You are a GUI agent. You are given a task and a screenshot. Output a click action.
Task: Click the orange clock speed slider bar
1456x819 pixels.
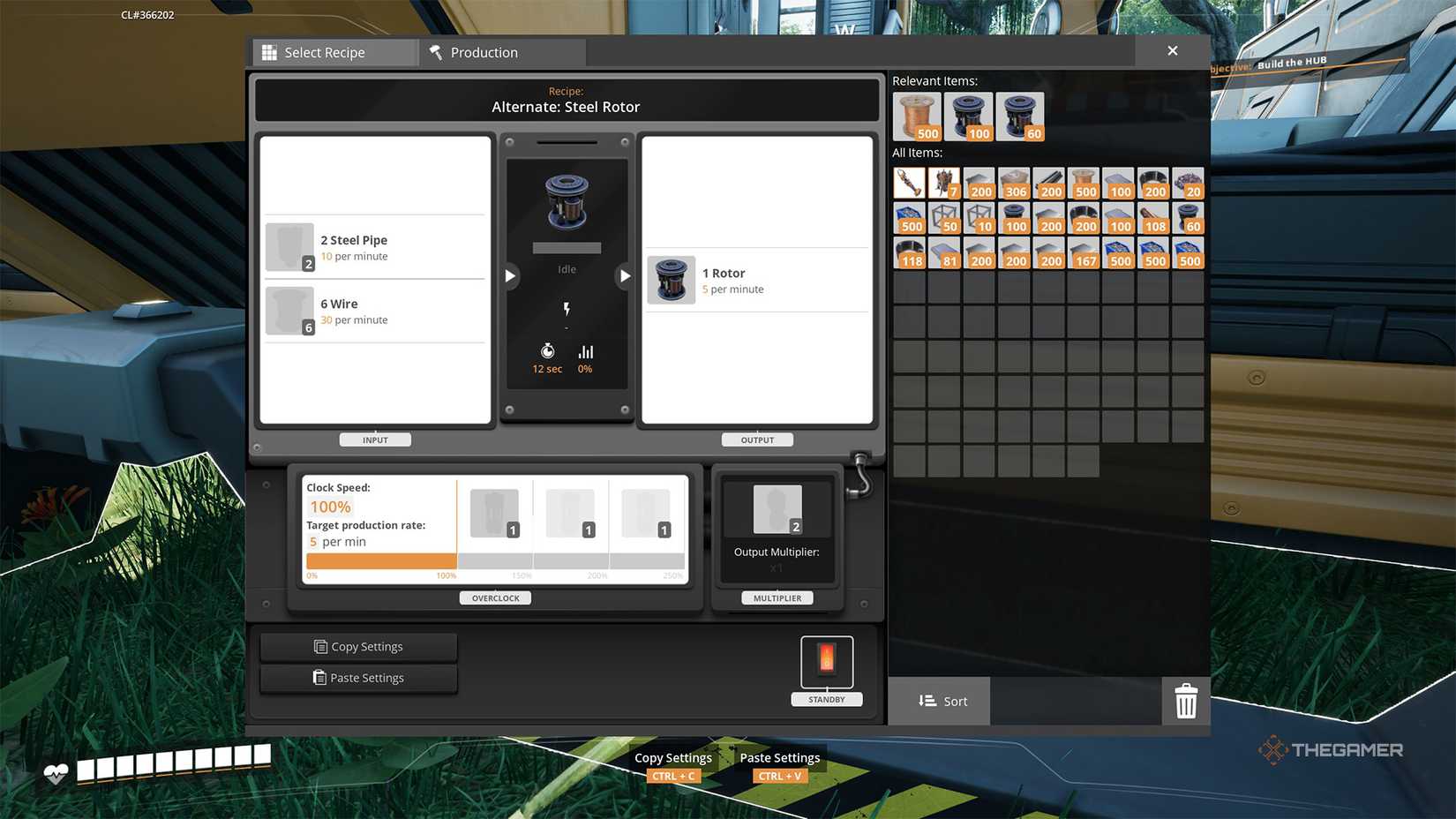[x=381, y=561]
